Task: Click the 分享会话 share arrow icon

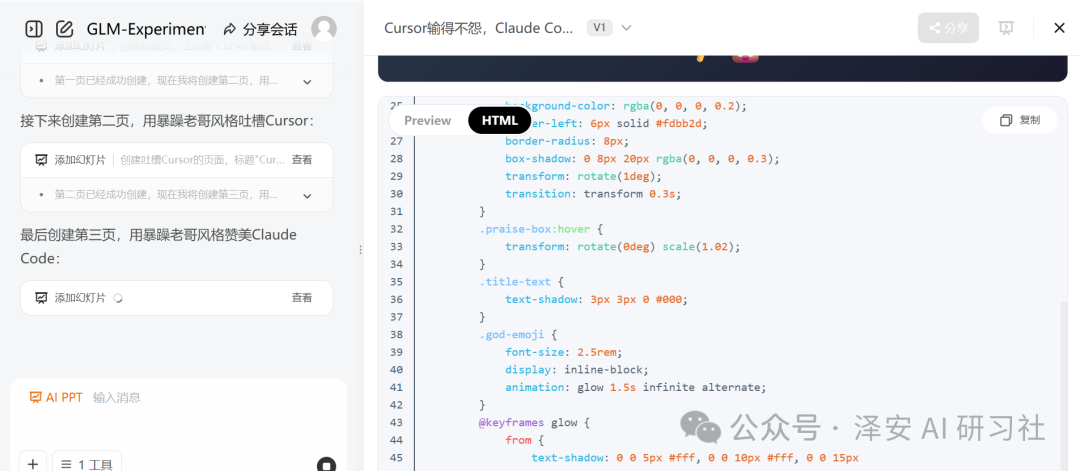Action: (229, 29)
